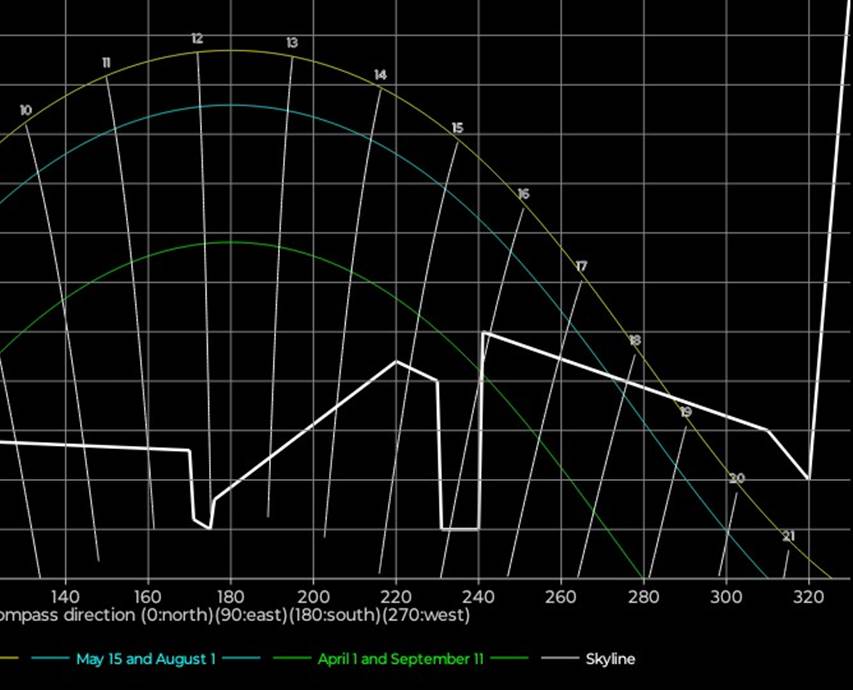Screen dimensions: 853x690
Task: Click the hour 11 marker label
Action: pos(106,63)
